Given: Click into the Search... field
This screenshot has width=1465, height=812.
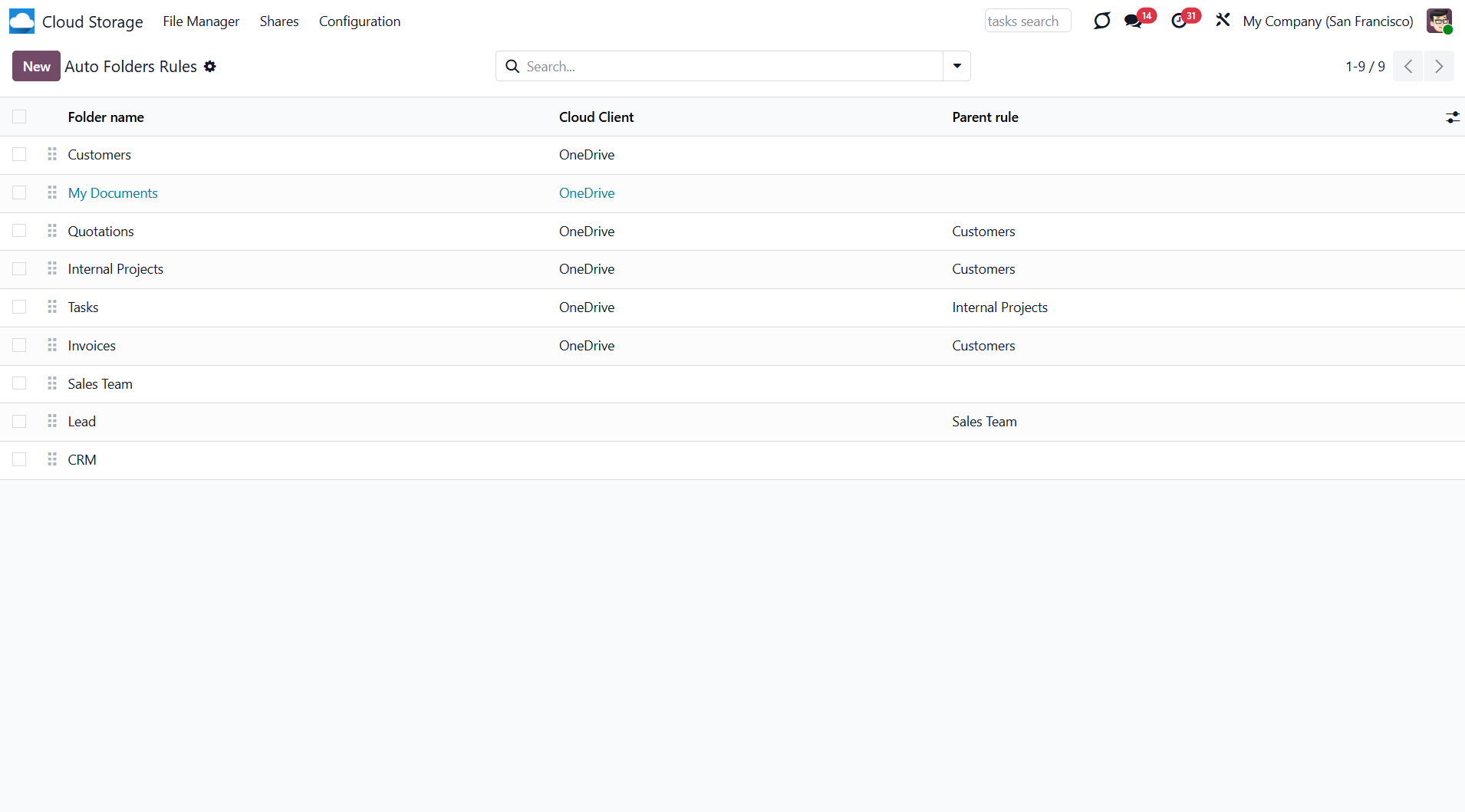Looking at the screenshot, I should 729,67.
